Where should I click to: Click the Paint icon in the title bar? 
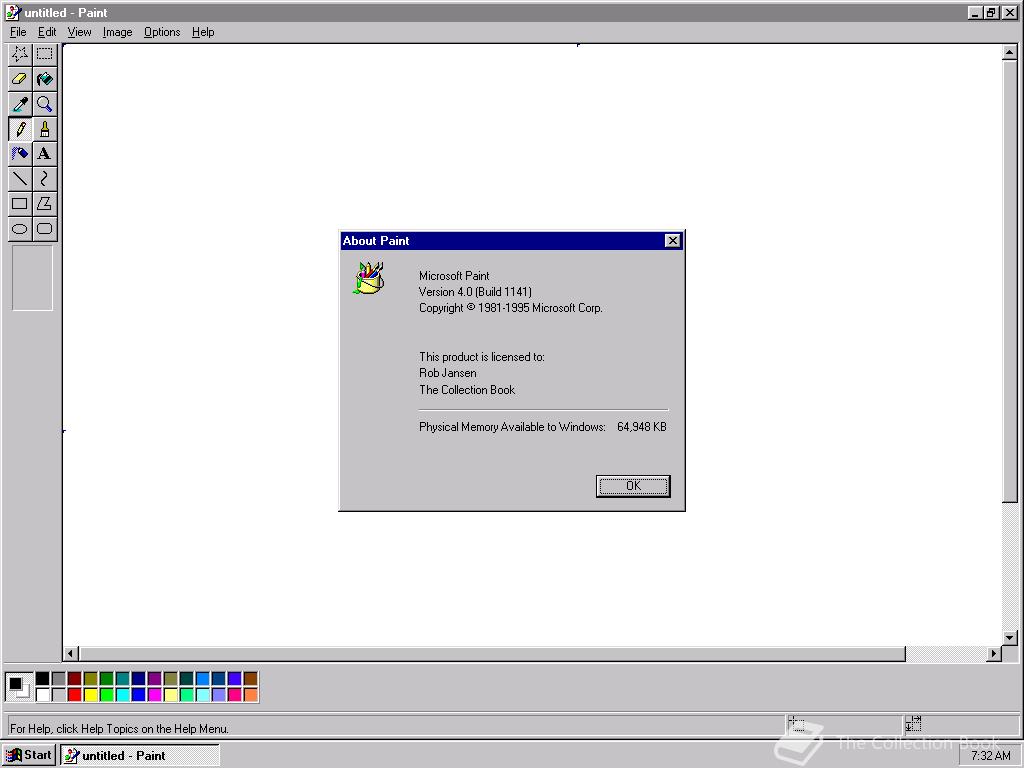(12, 12)
